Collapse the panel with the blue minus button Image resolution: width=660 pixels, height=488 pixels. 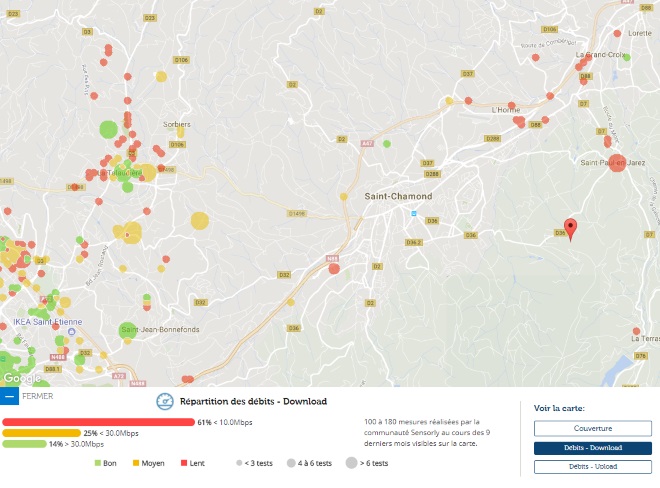[10, 396]
